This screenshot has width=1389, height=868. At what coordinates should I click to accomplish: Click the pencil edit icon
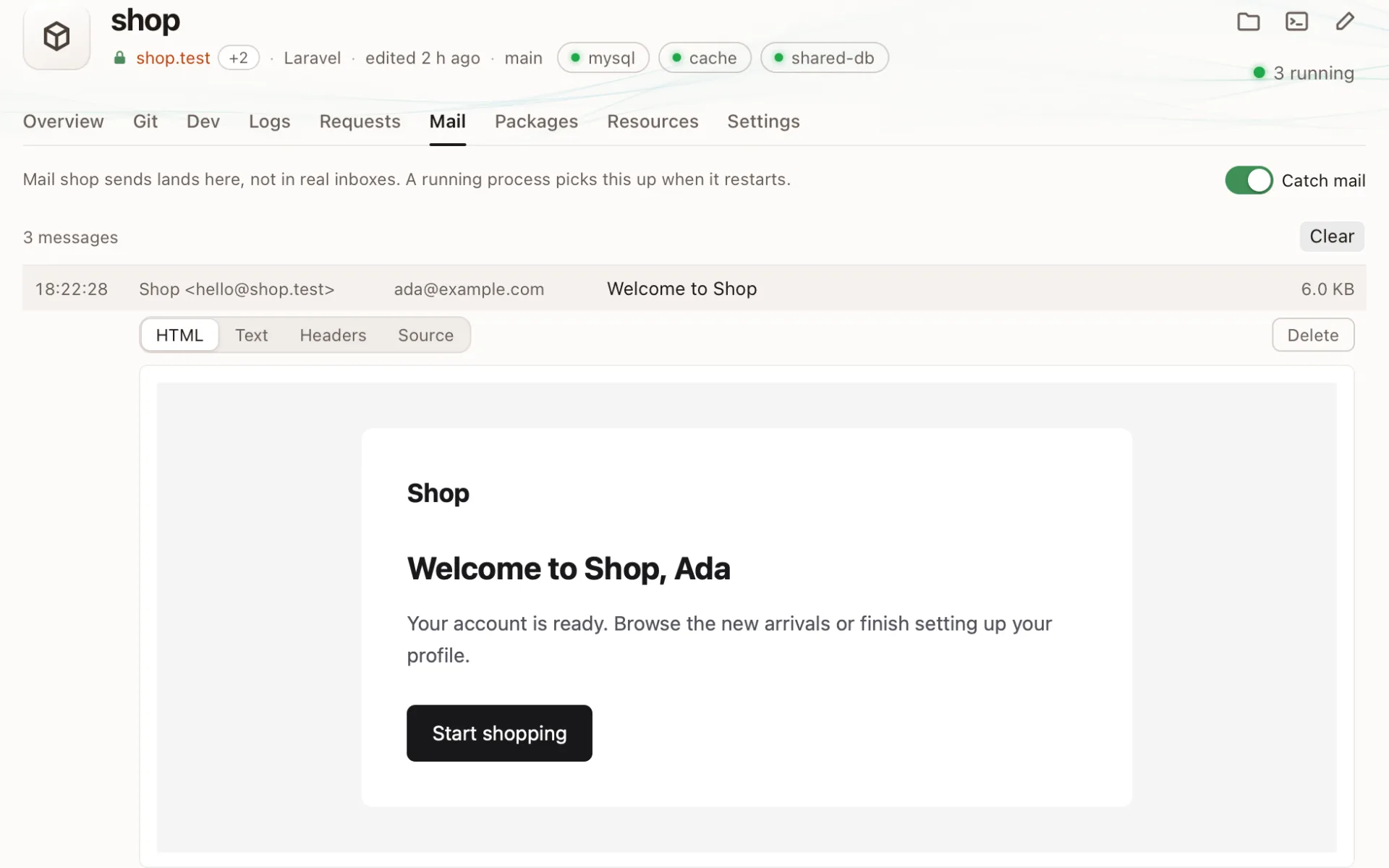coord(1345,22)
